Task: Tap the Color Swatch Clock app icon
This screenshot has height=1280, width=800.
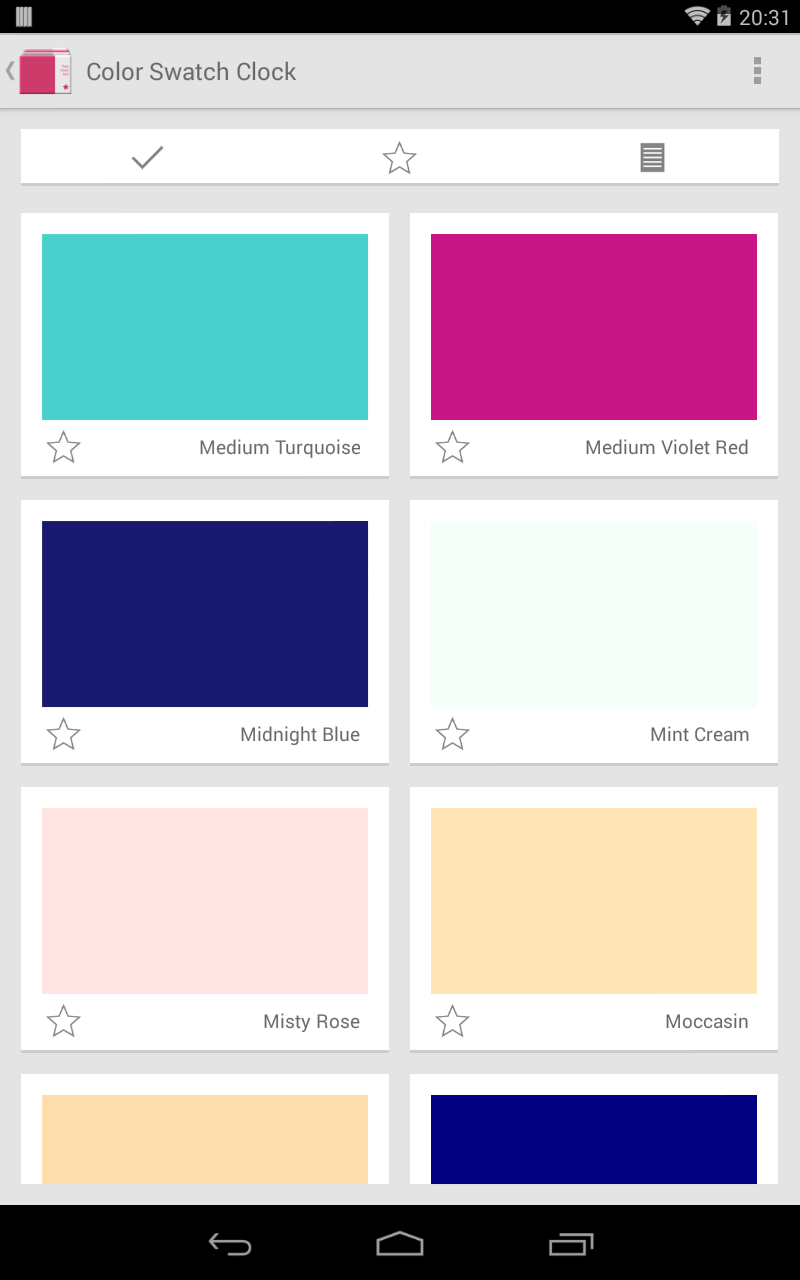Action: point(46,72)
